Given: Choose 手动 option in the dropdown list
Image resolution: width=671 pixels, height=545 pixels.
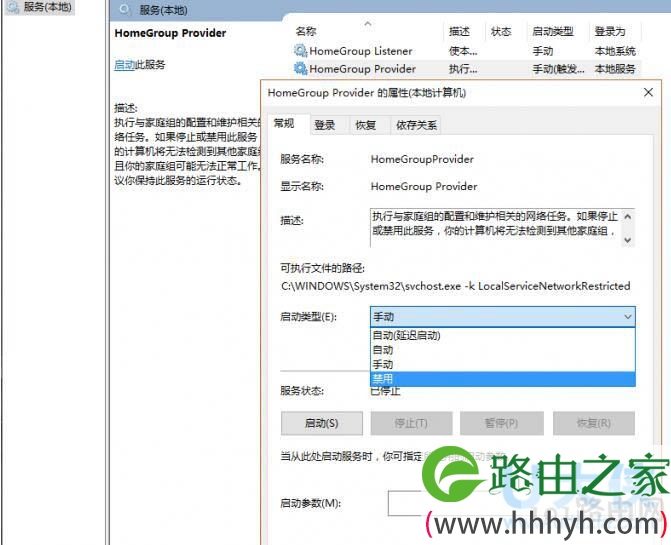Looking at the screenshot, I should coord(502,364).
